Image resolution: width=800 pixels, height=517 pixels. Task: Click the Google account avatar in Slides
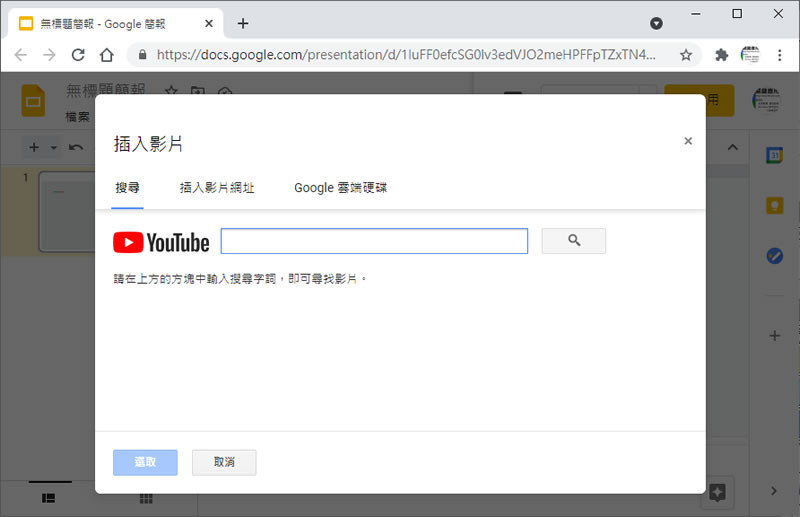click(x=766, y=100)
